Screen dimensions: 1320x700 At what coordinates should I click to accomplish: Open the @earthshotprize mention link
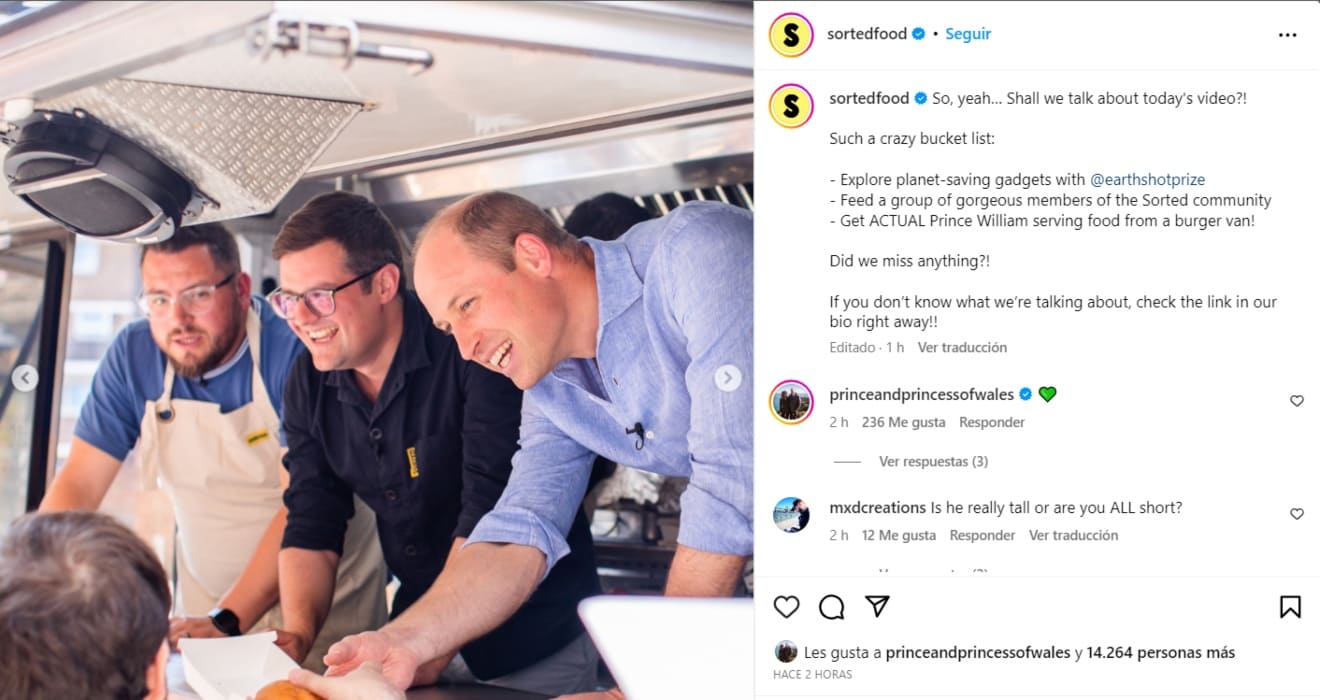(x=1147, y=180)
